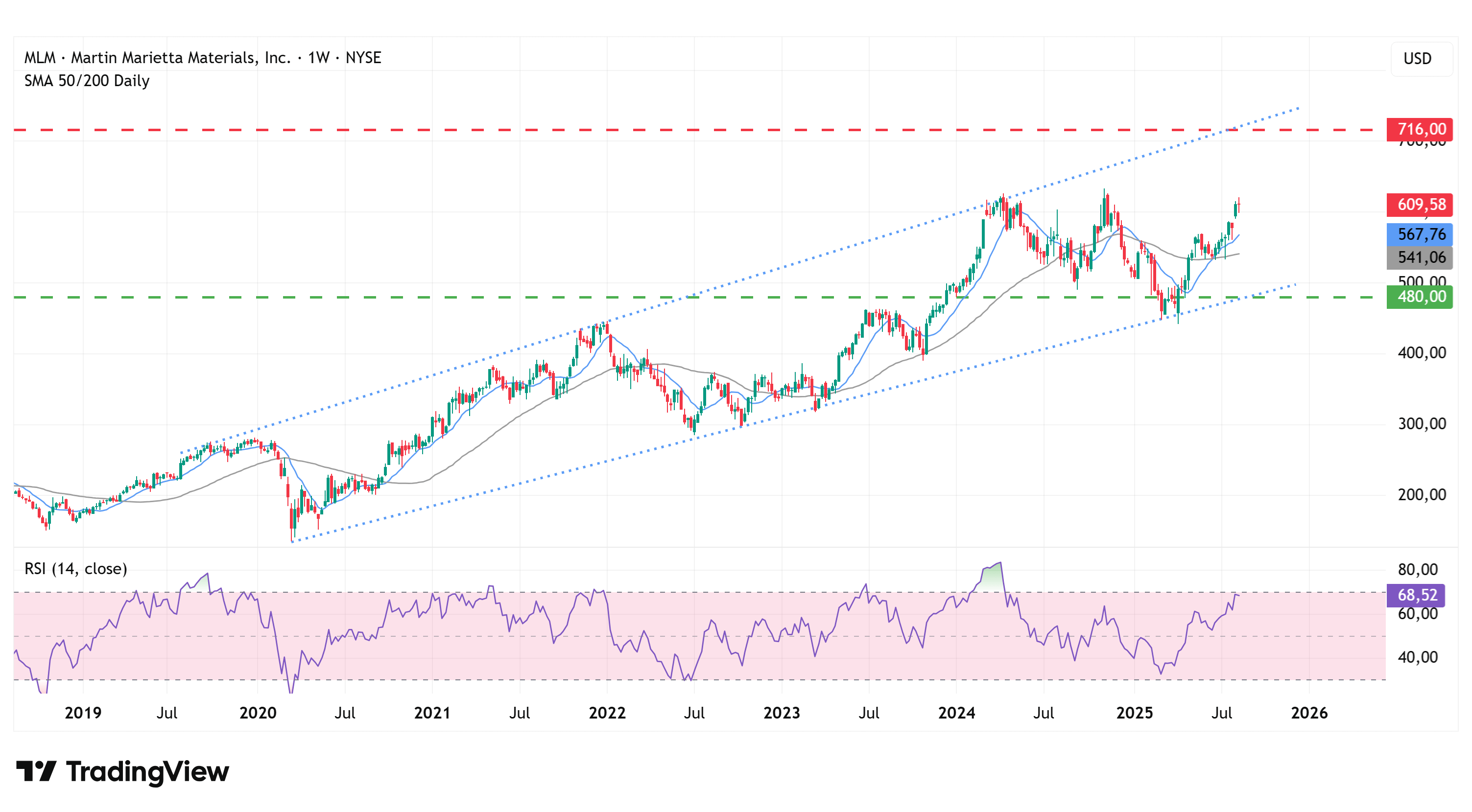
Task: Click the 2020 time axis label
Action: point(258,713)
